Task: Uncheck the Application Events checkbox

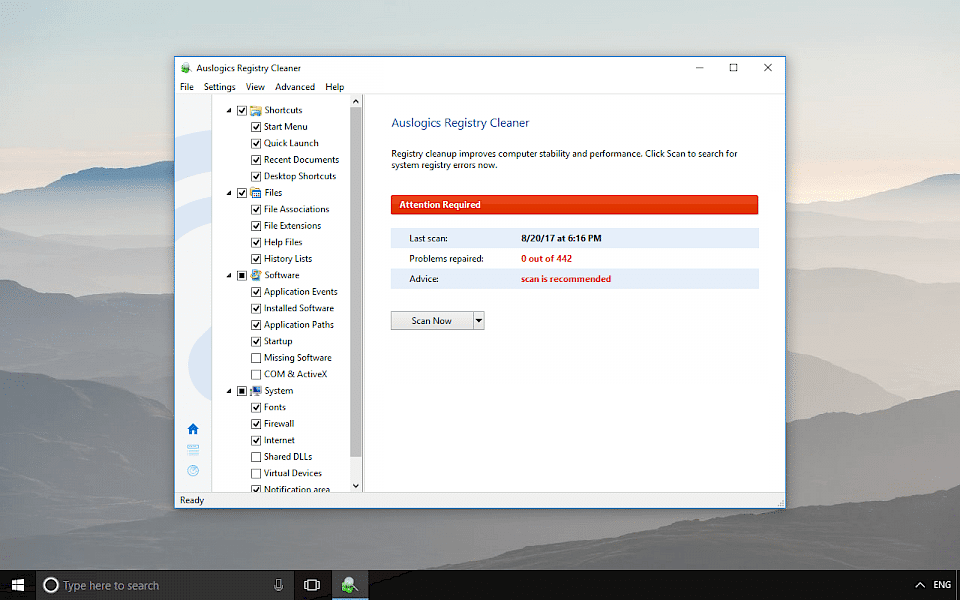Action: pos(256,293)
